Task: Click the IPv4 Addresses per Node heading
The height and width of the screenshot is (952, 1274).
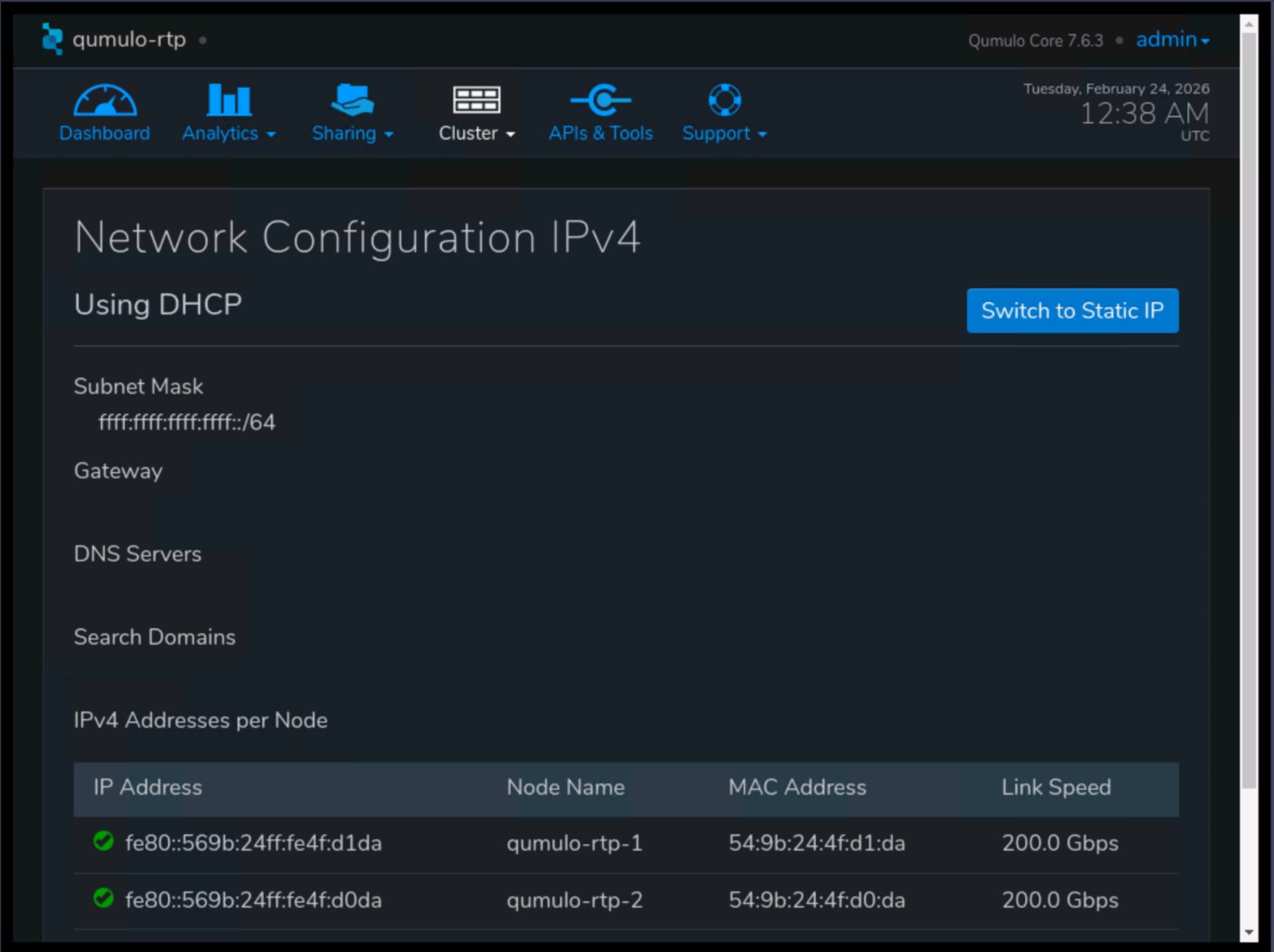Action: tap(200, 721)
